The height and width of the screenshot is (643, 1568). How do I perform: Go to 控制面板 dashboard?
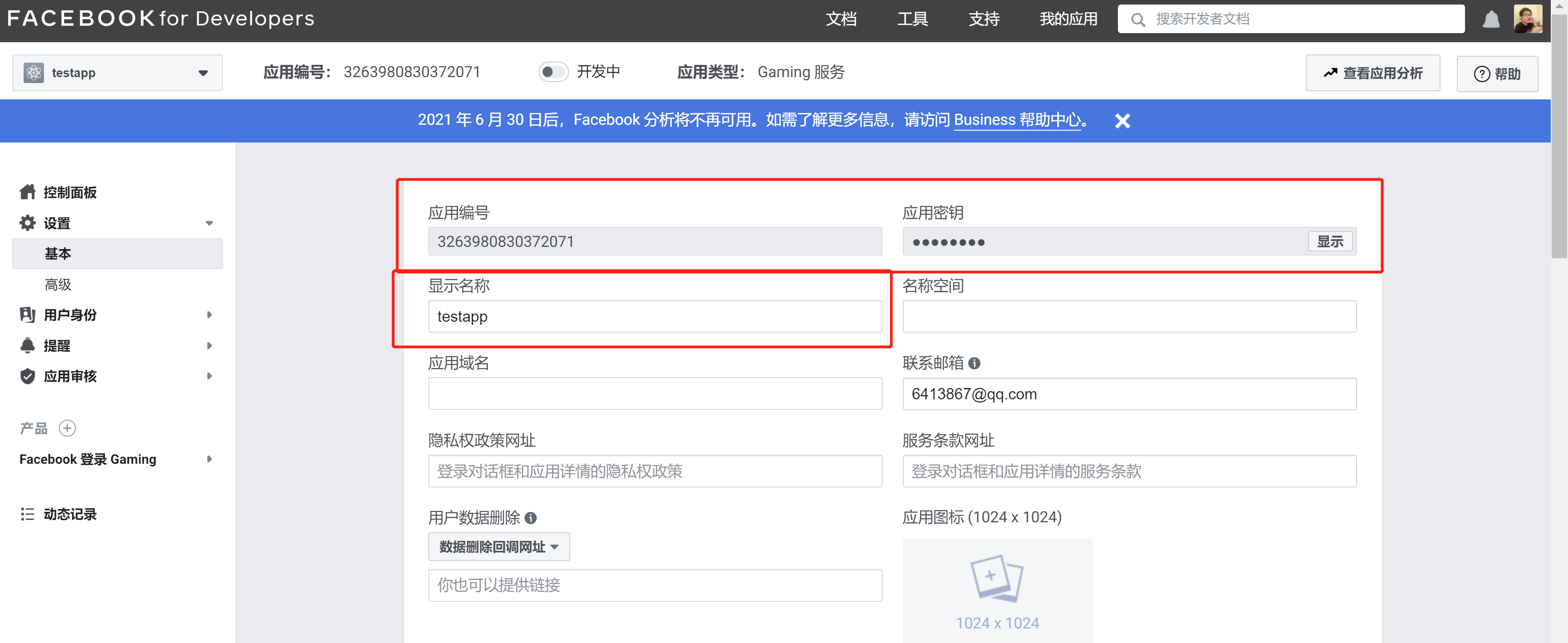(70, 192)
